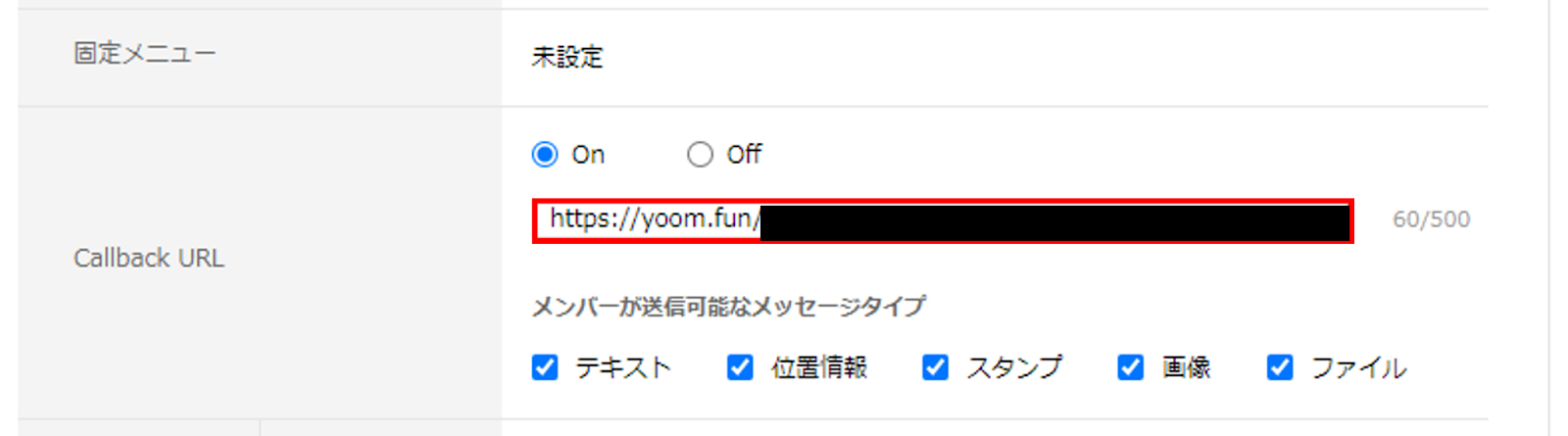Click the メンバーが送信可能なメッセージタイプ heading
This screenshot has height=436, width=1568.
pyautogui.click(x=728, y=307)
